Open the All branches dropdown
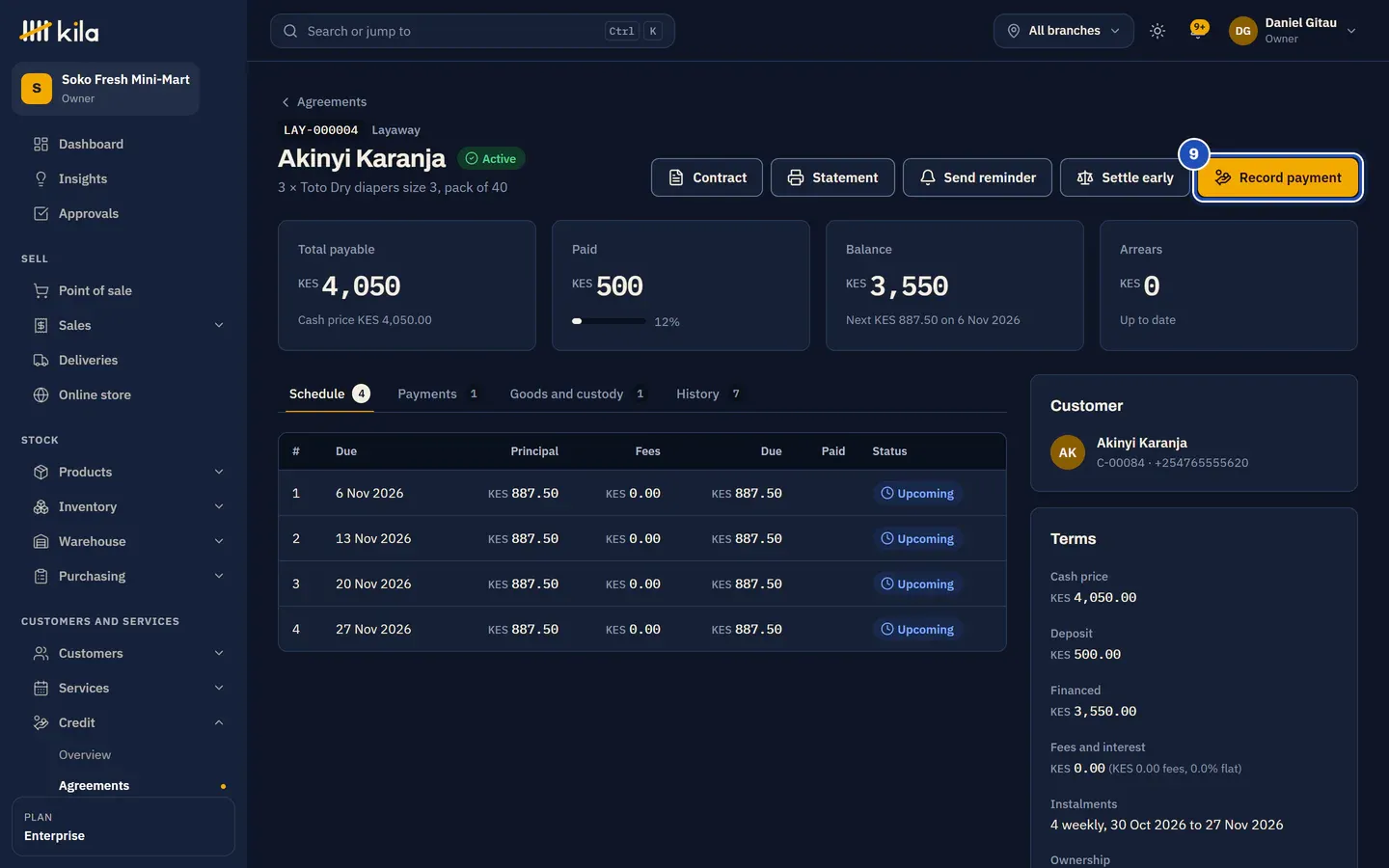This screenshot has height=868, width=1389. [1063, 31]
